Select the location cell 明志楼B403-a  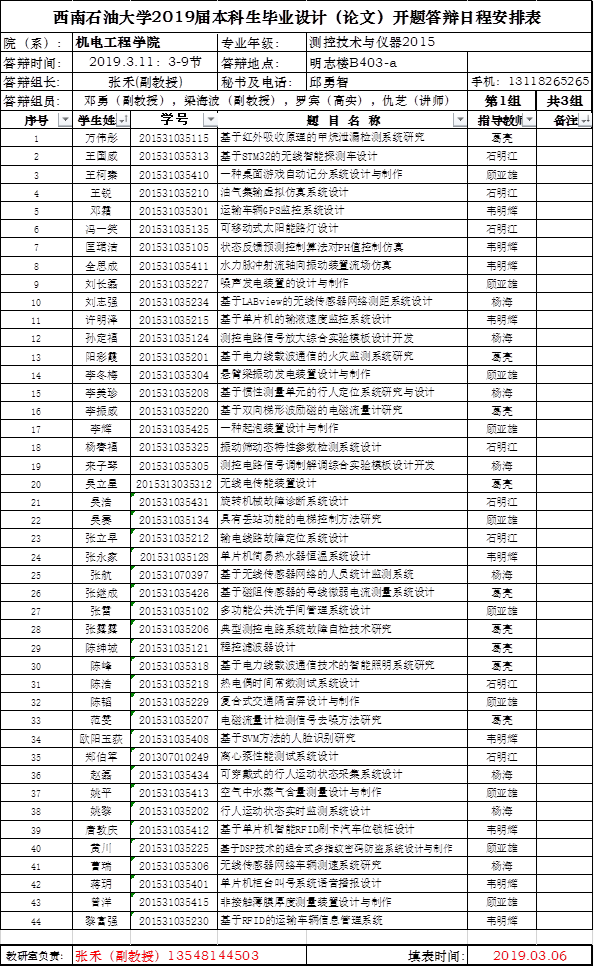tap(387, 62)
